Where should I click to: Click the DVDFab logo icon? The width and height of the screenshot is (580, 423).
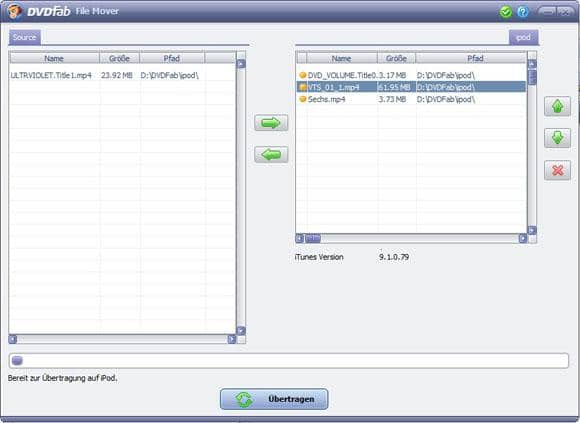pos(15,11)
